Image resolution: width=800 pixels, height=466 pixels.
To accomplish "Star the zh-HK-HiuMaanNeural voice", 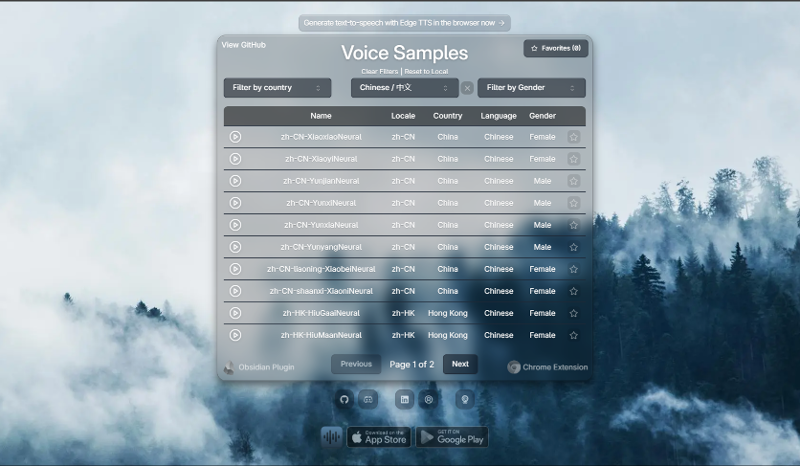I will pyautogui.click(x=573, y=335).
